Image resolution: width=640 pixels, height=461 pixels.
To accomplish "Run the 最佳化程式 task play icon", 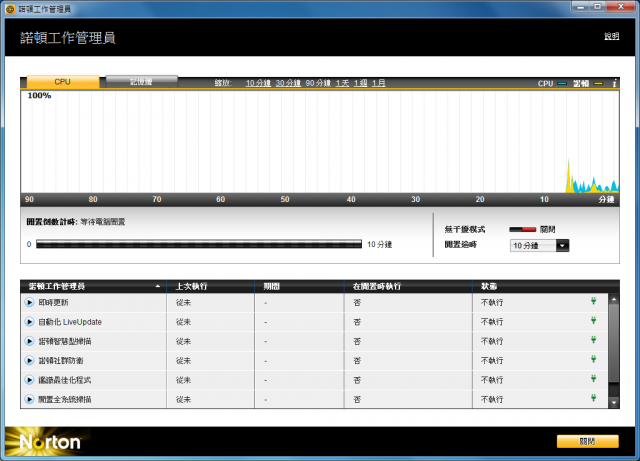I will pyautogui.click(x=29, y=380).
